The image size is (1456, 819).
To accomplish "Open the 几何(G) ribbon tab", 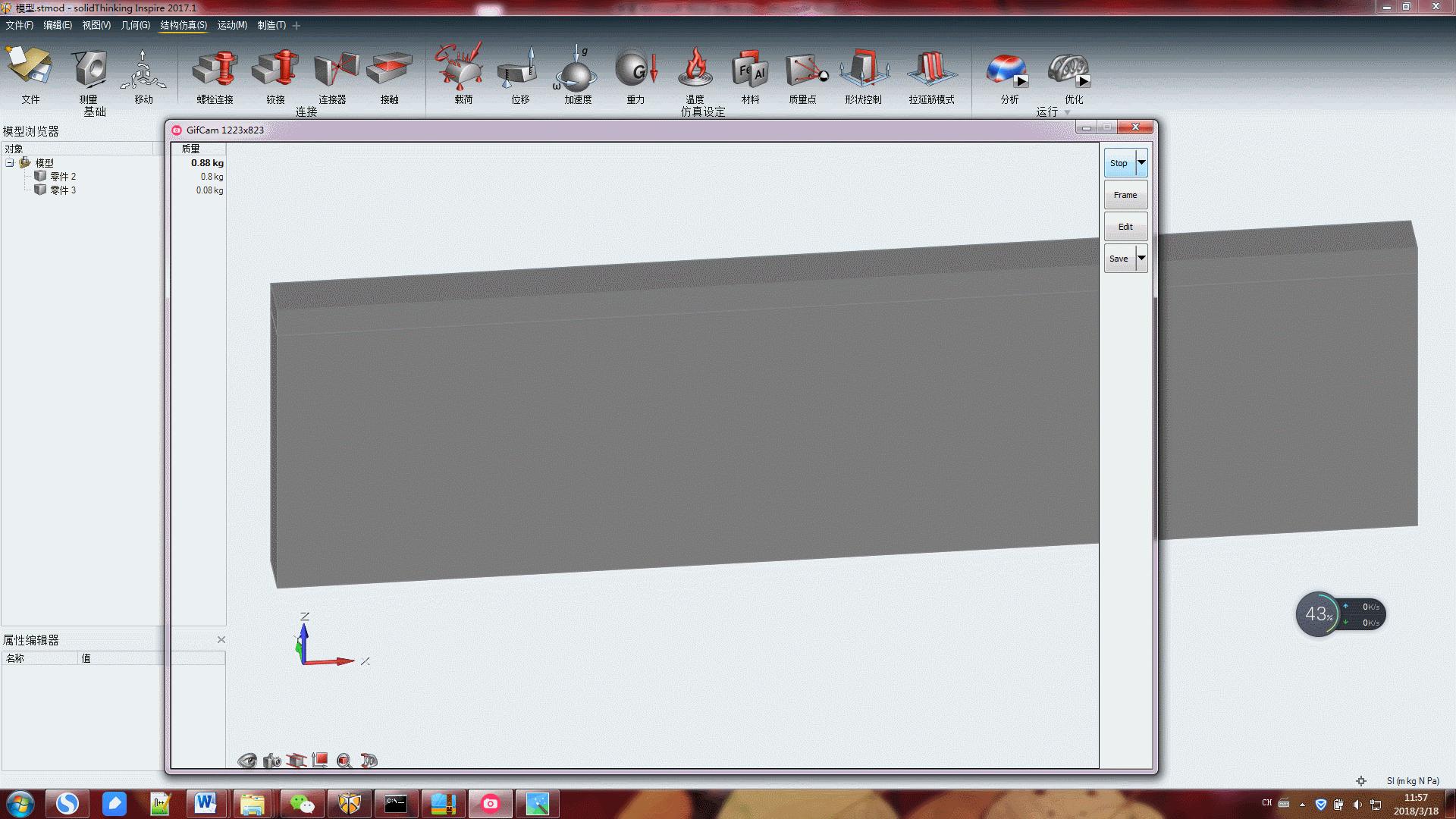I will coord(135,25).
